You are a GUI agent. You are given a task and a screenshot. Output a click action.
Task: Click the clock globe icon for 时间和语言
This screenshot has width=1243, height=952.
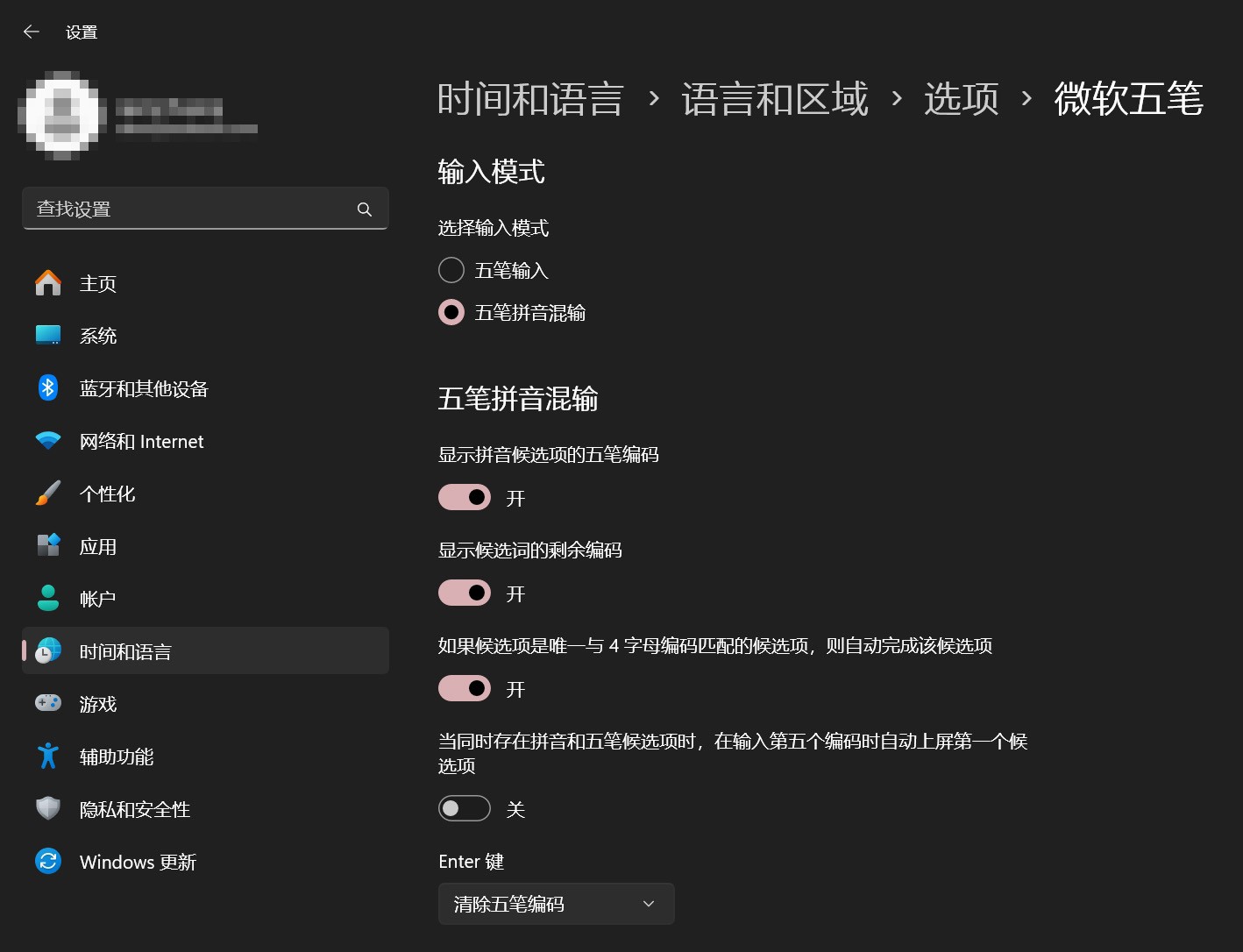[48, 650]
